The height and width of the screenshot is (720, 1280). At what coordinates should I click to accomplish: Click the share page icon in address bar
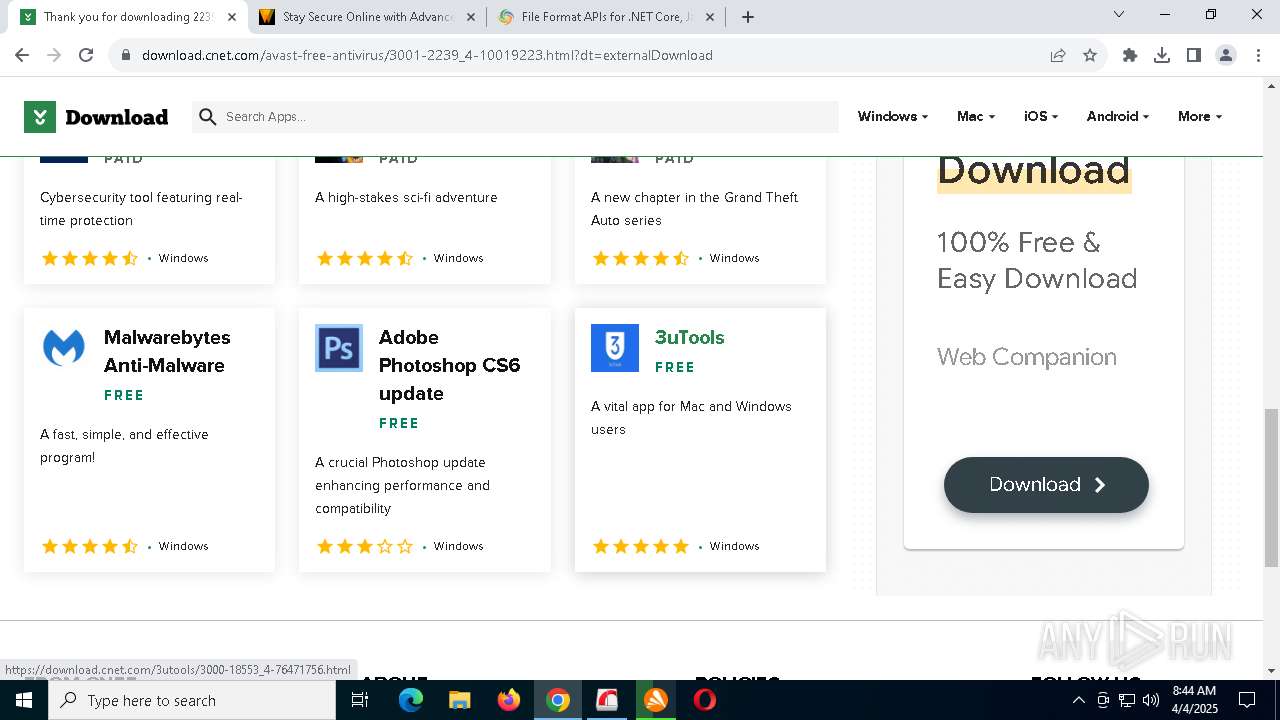(1058, 55)
